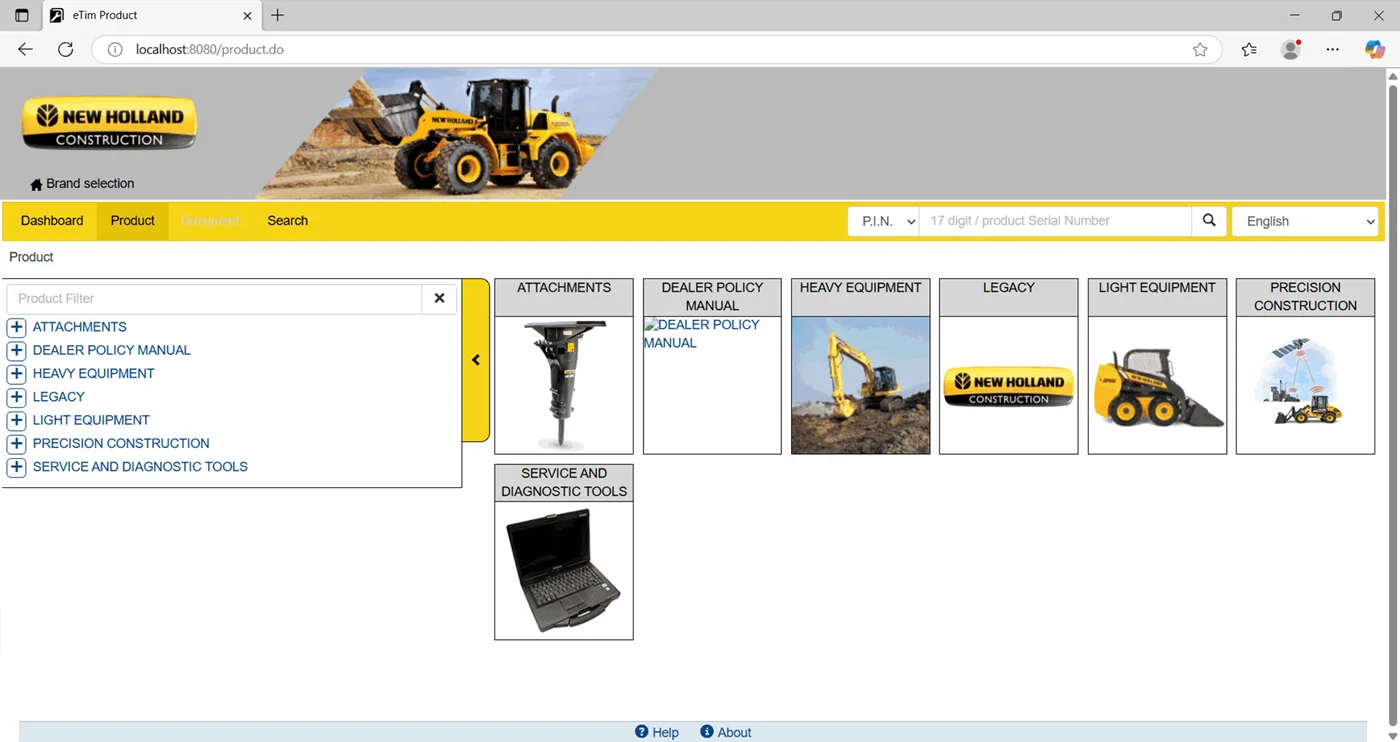Open the PRECISION CONSTRUCTION satellite thumbnail

point(1305,385)
